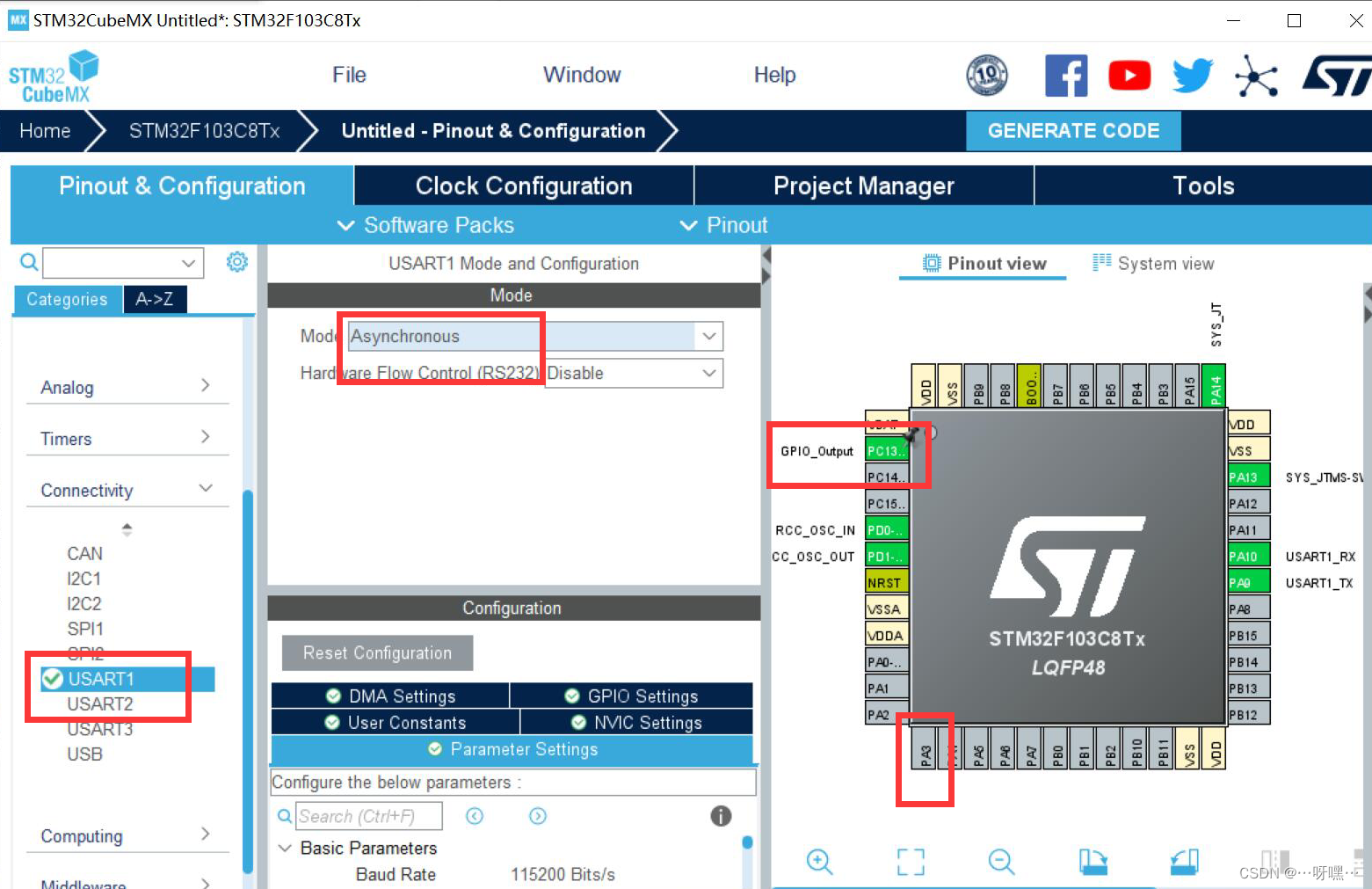Select pin PA9 on the chip
This screenshot has width=1372, height=889.
(x=1248, y=582)
